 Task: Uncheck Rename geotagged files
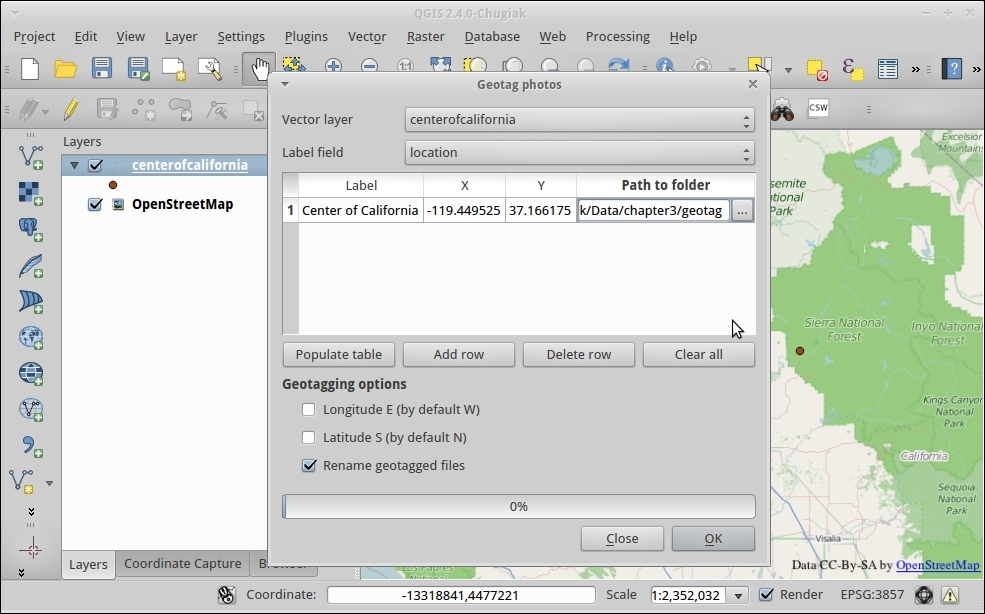click(309, 466)
